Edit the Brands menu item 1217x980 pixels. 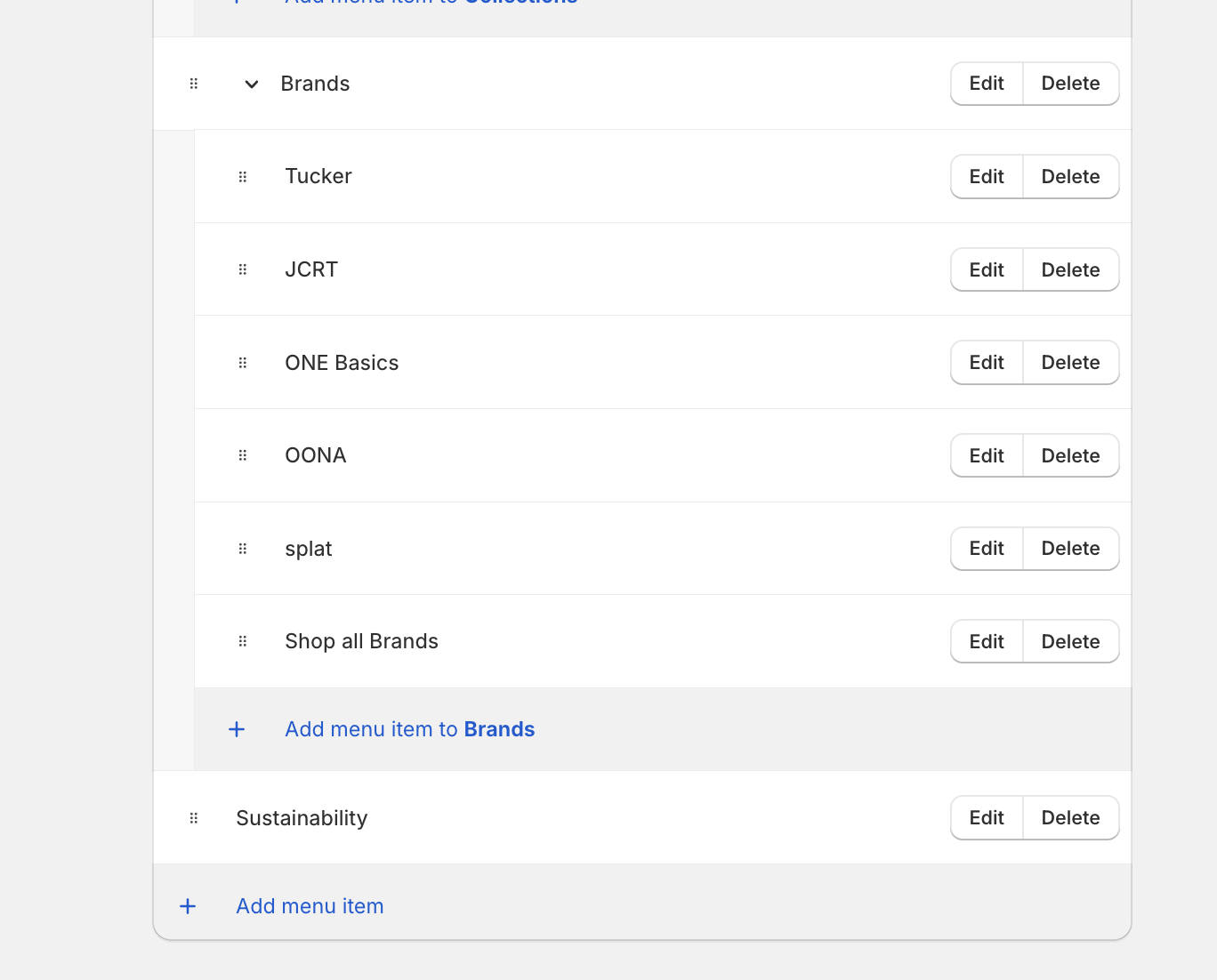987,84
